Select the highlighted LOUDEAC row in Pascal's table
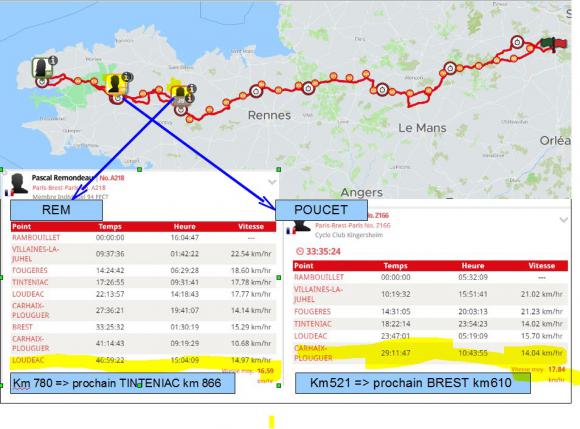The height and width of the screenshot is (429, 580). (144, 360)
